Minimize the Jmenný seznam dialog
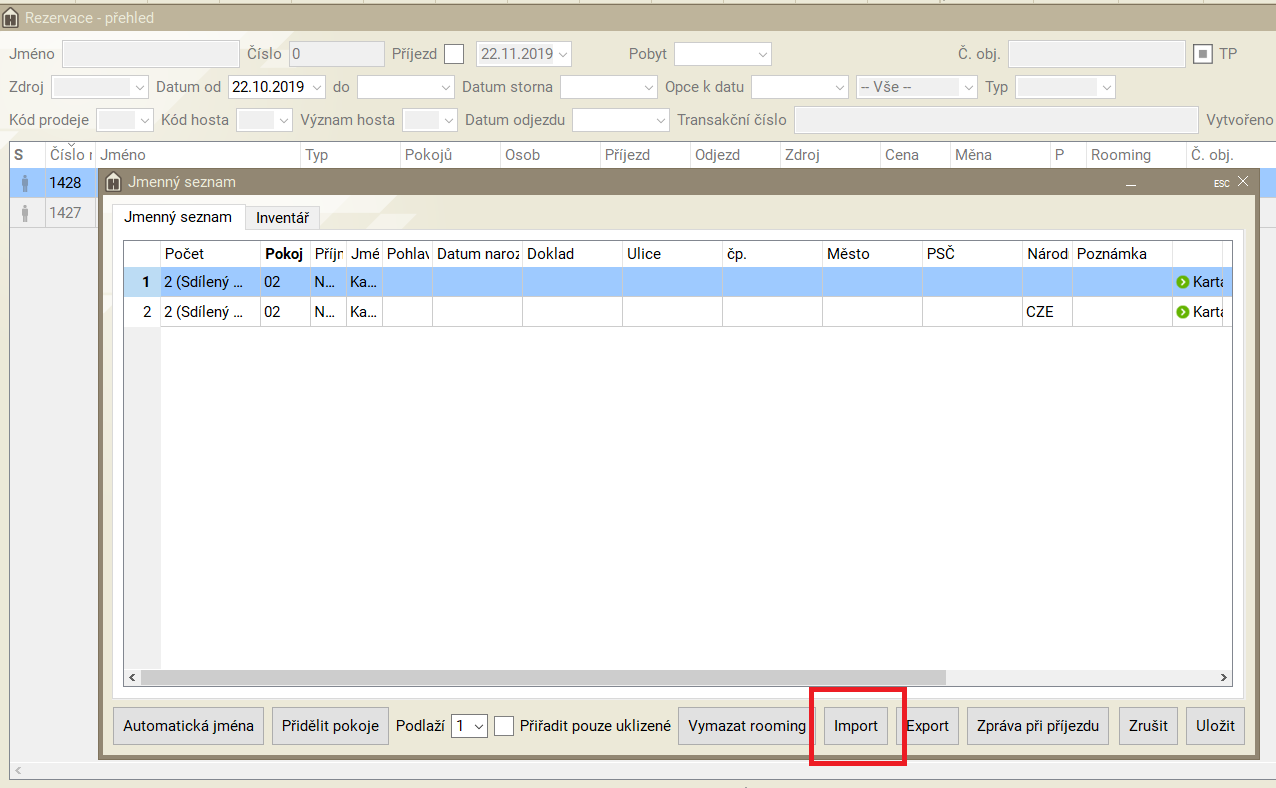Viewport: 1276px width, 788px height. tap(1131, 183)
